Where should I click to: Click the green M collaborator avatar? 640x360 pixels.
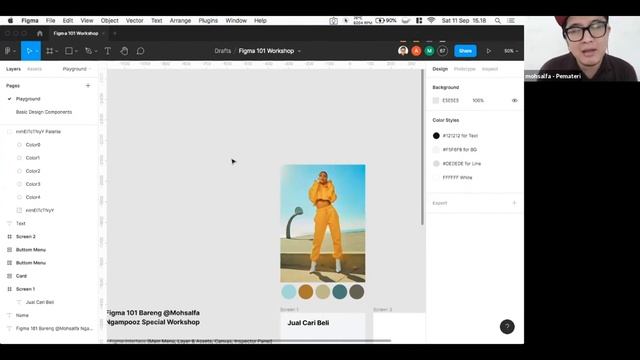[x=429, y=51]
